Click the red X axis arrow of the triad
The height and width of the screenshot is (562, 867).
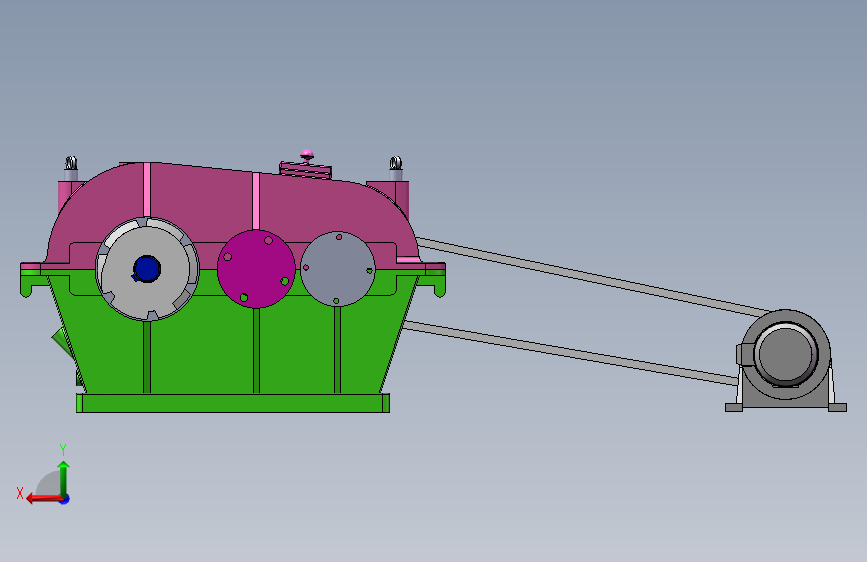point(43,499)
